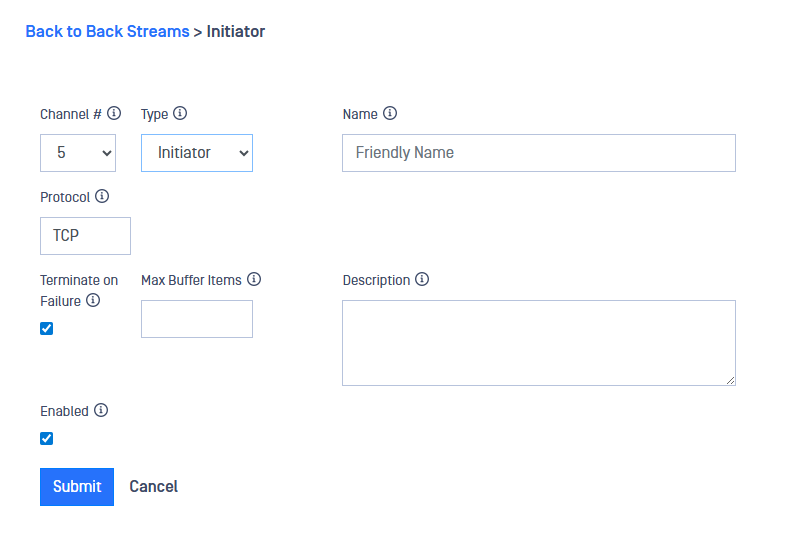802x558 pixels.
Task: Click the info icon next to Enabled
Action: click(x=101, y=411)
